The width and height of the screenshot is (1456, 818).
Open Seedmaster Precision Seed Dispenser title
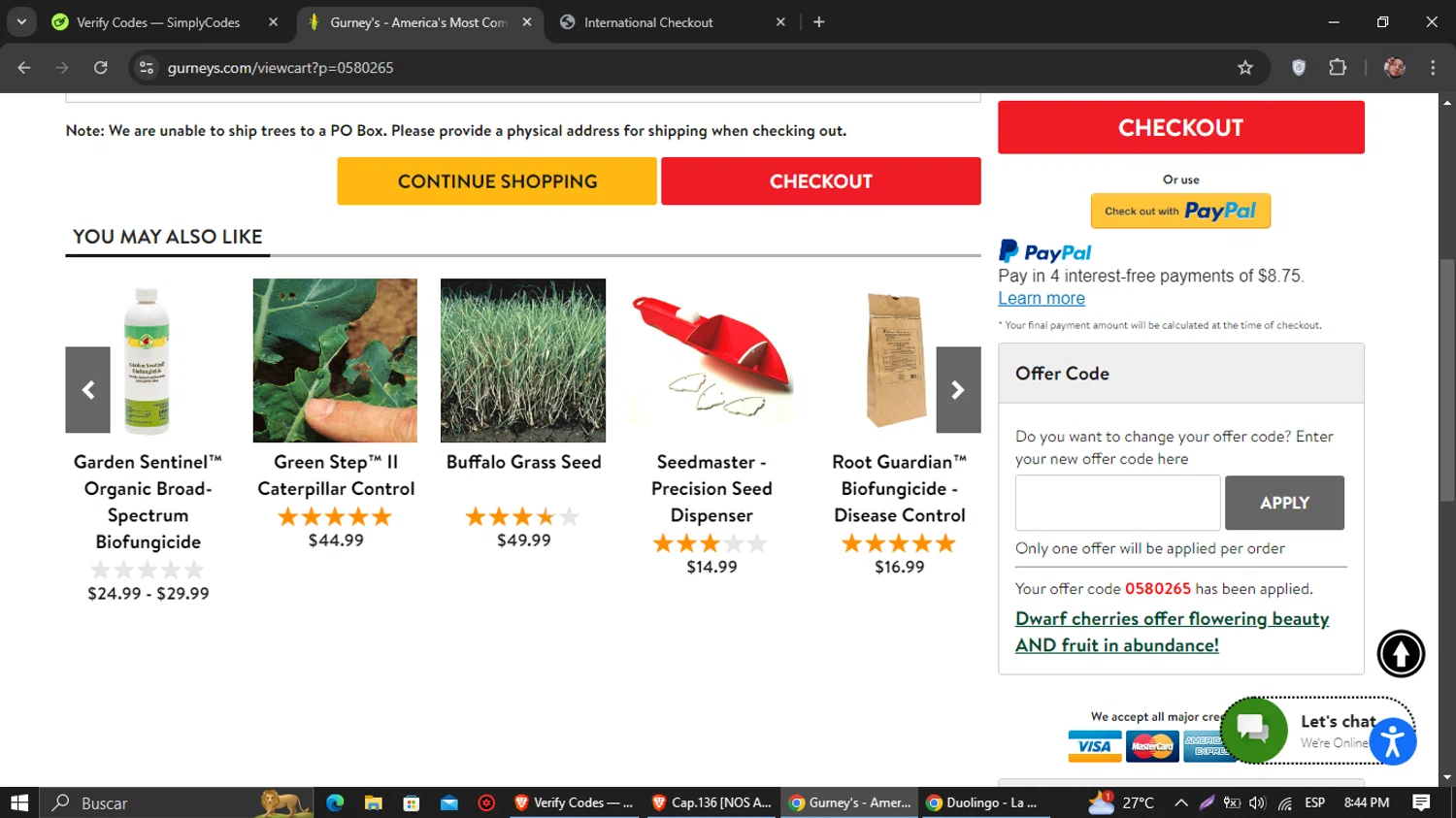pyautogui.click(x=711, y=489)
